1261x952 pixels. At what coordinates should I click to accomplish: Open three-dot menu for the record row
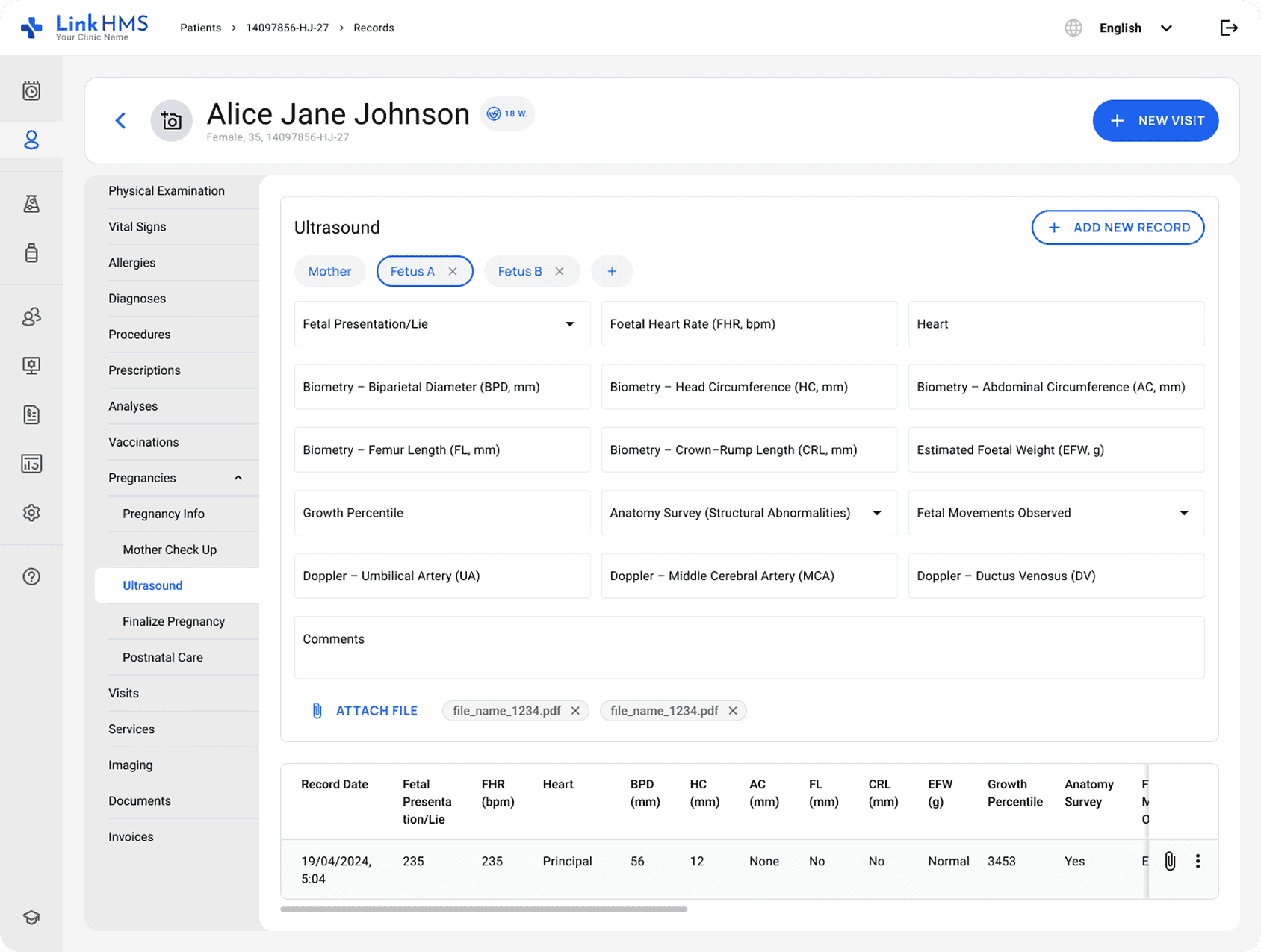(x=1198, y=861)
